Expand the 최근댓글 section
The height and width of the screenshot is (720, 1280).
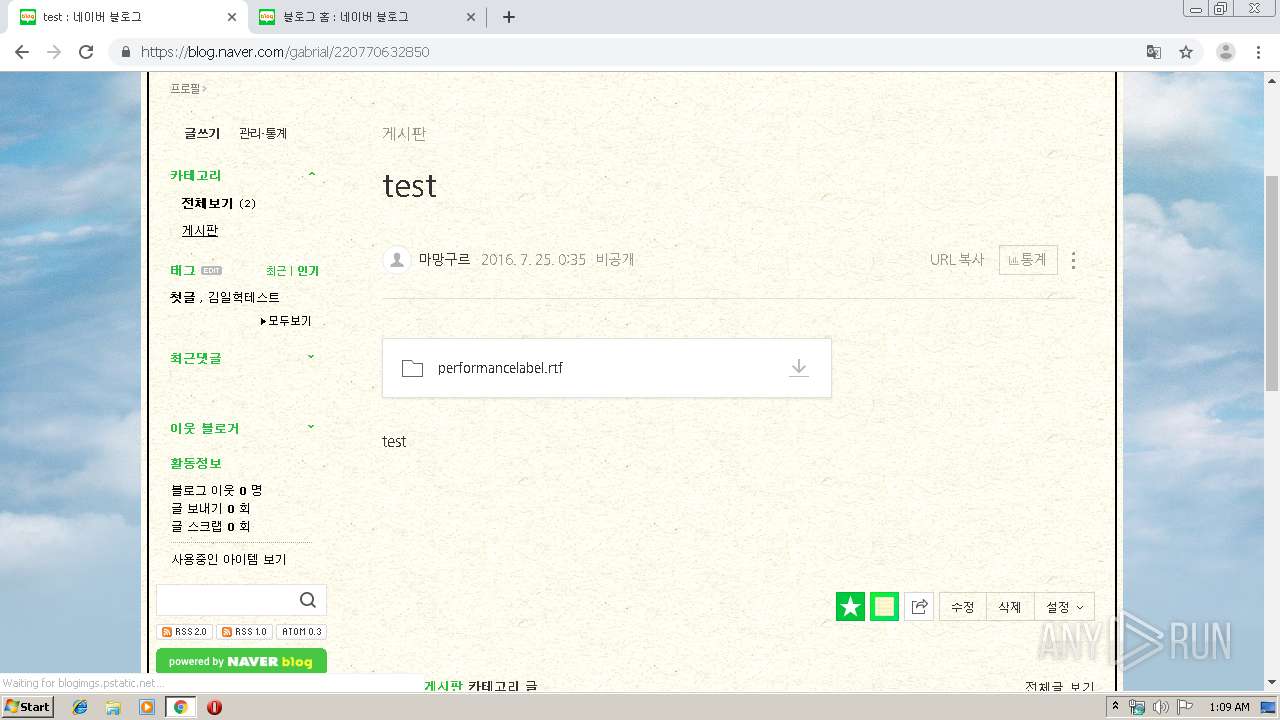(311, 357)
